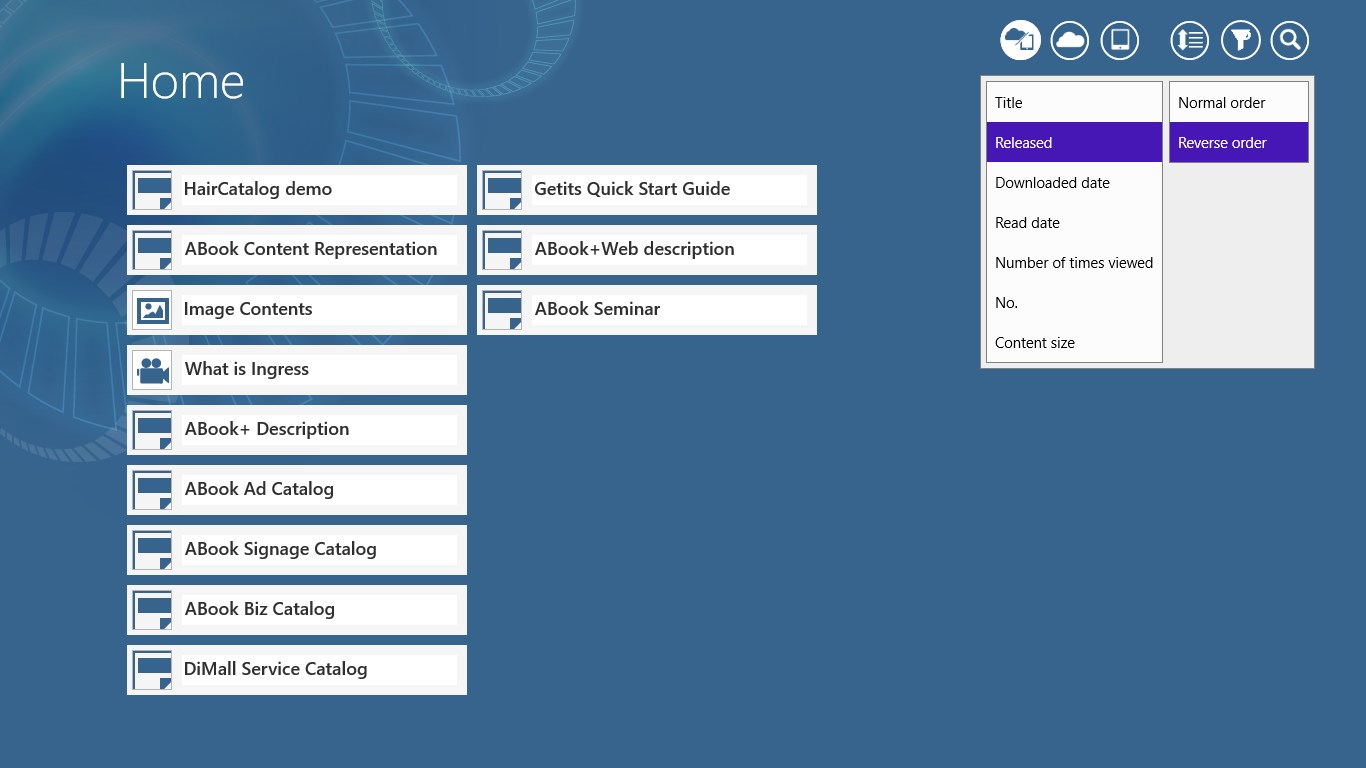This screenshot has height=768, width=1366.
Task: Select Read date sorting
Action: pyautogui.click(x=1074, y=222)
